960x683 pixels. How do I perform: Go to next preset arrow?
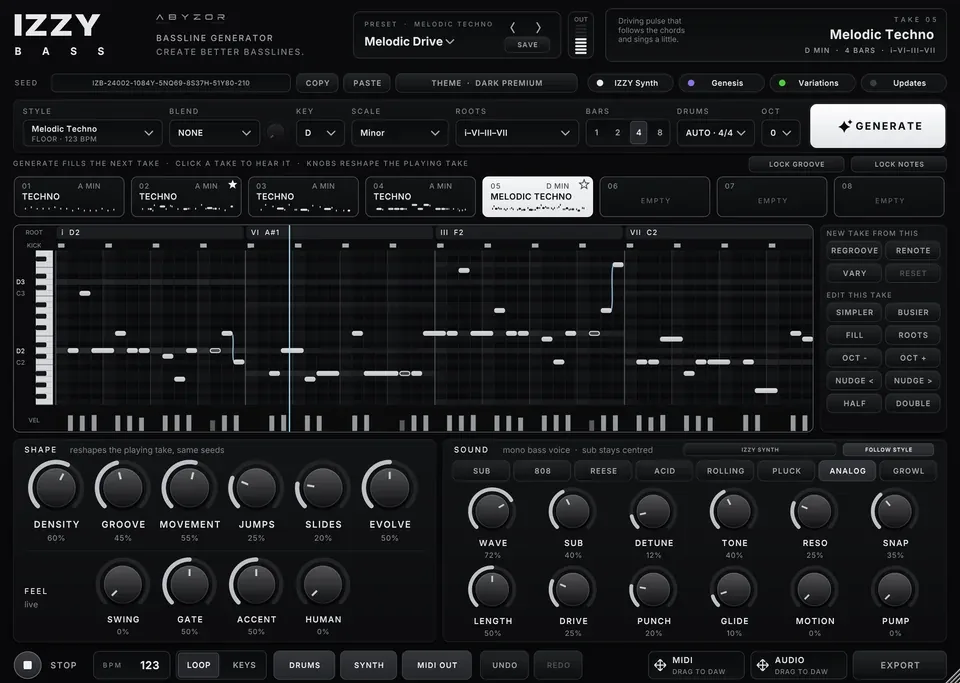pos(538,28)
